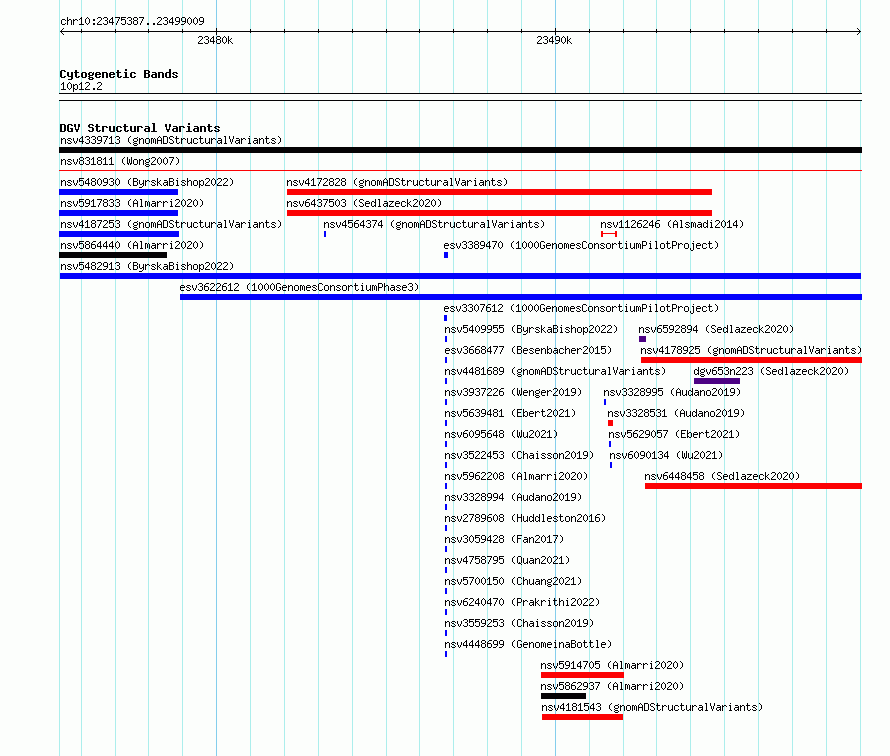Open esv3307612 PilotProject variant label
Screen dimensions: 890x756
581,308
